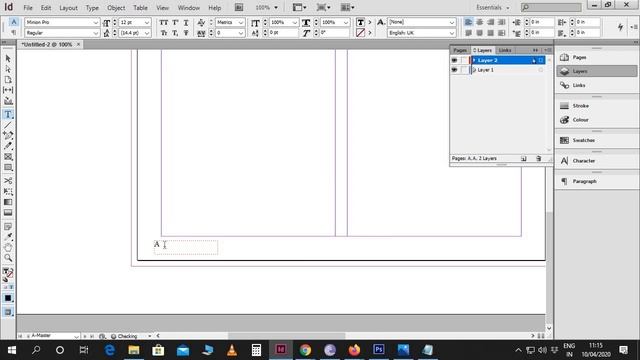Screen dimensions: 640x360
Task: Choose the Rectangle tool
Action: [8, 167]
